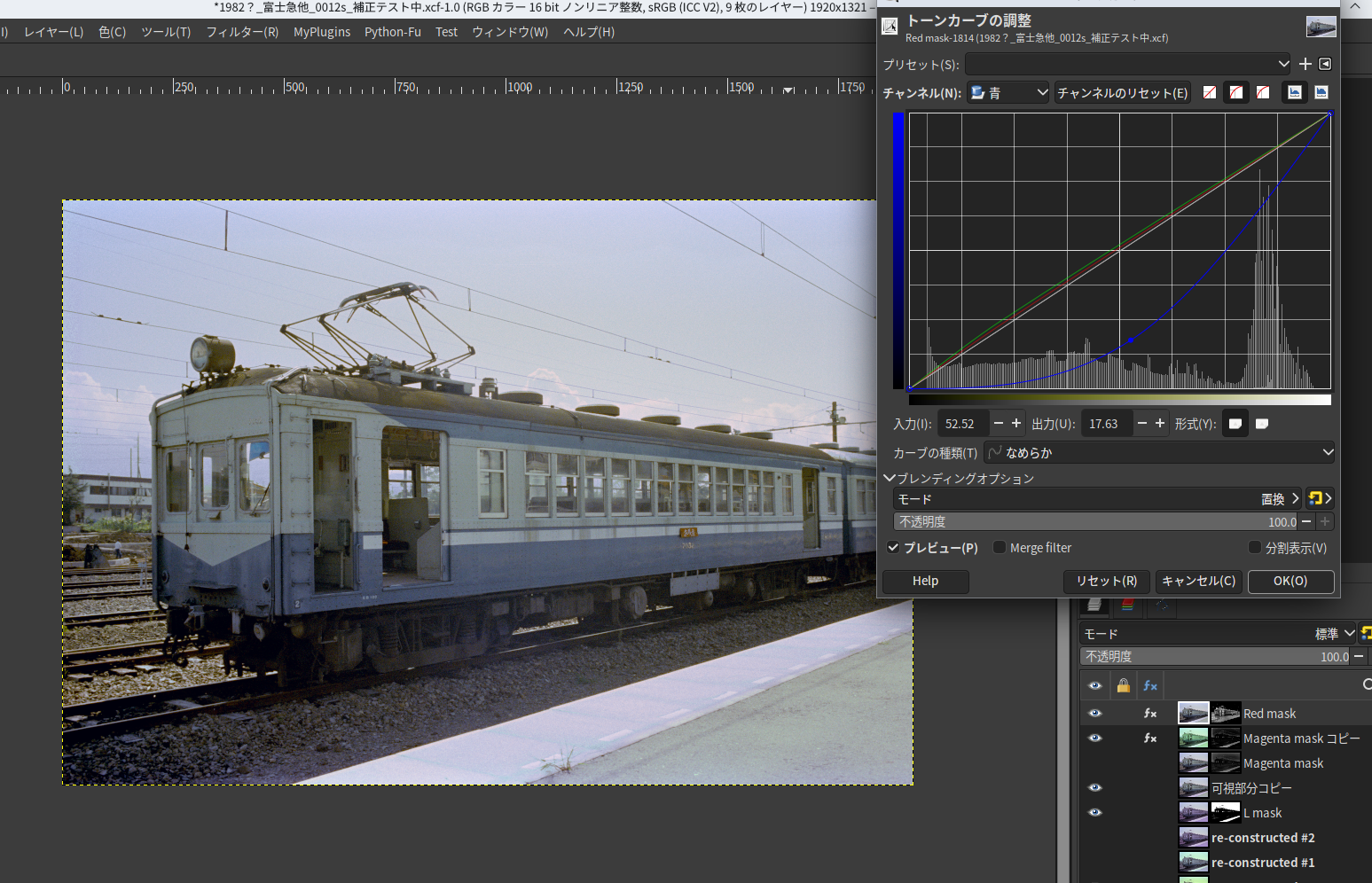Open the ヘルプ(H) menu
Image resolution: width=1372 pixels, height=883 pixels.
(589, 32)
